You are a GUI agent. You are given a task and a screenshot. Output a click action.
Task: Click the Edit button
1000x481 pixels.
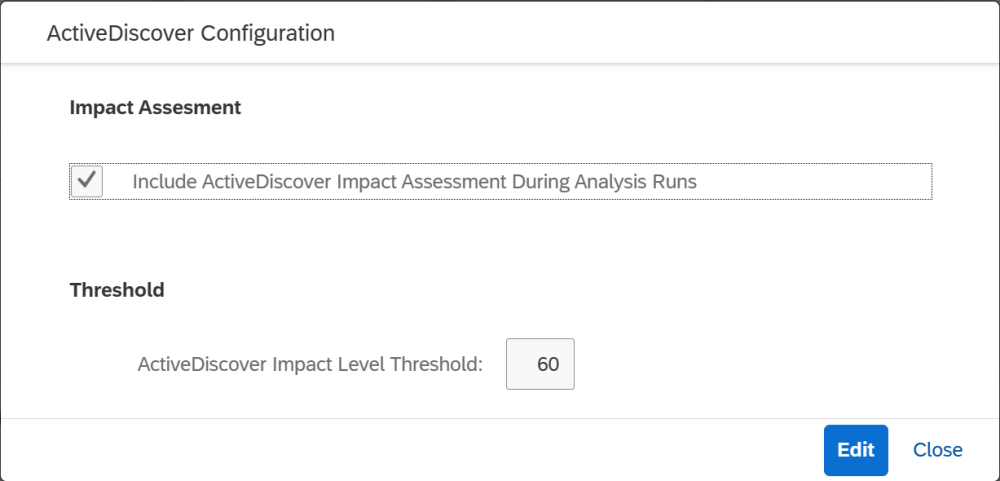855,450
